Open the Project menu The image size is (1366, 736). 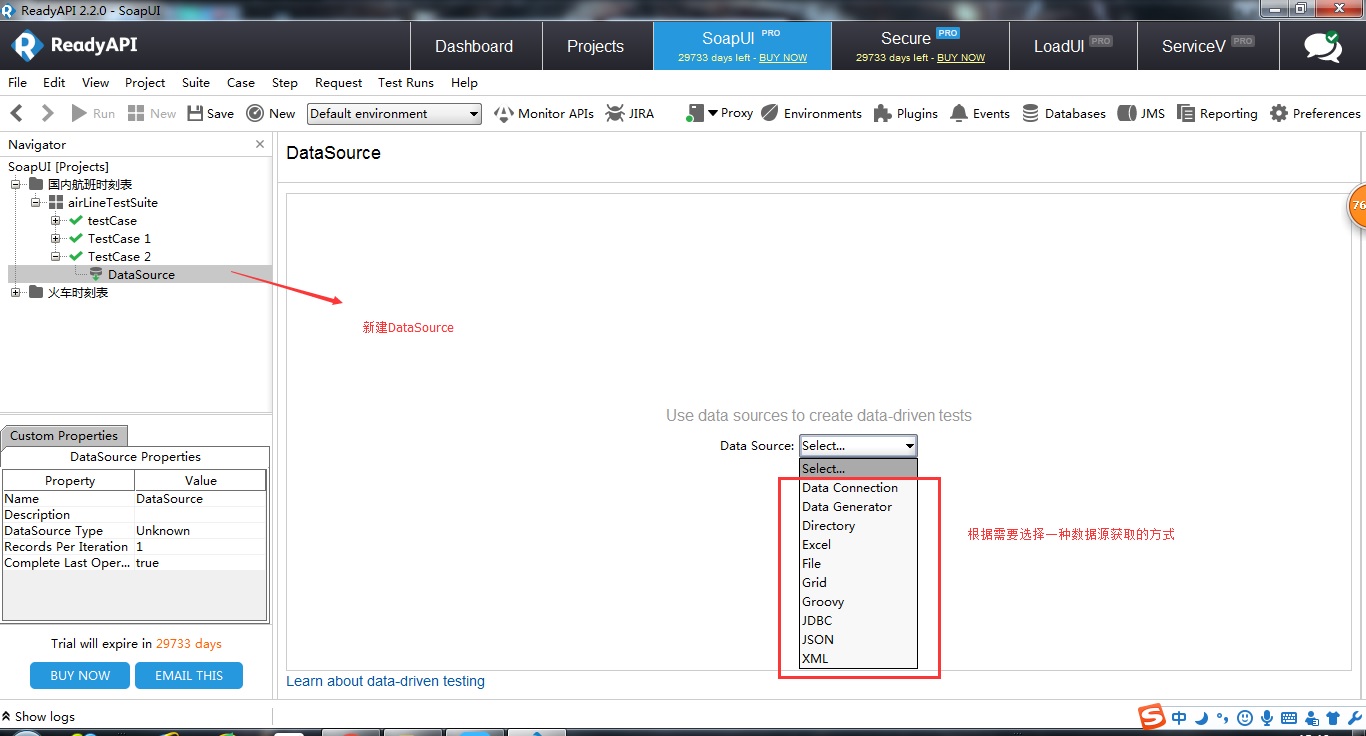145,83
